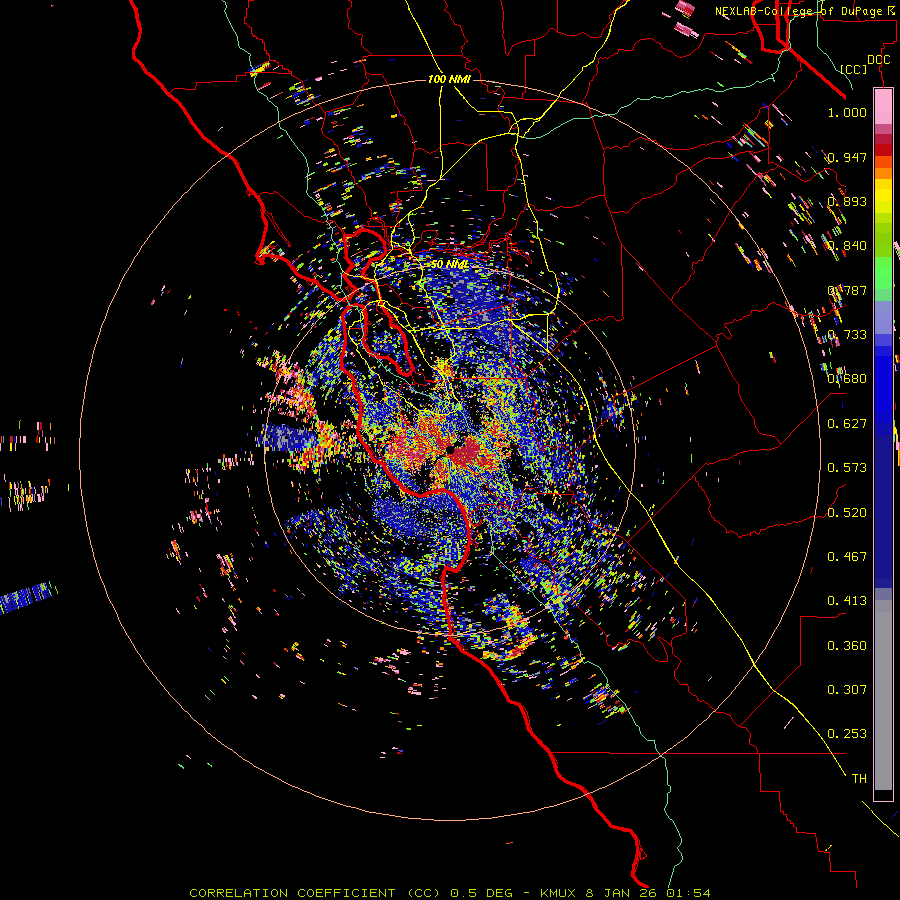
Task: Click the TH threshold label at scale bottom
Action: pyautogui.click(x=859, y=779)
